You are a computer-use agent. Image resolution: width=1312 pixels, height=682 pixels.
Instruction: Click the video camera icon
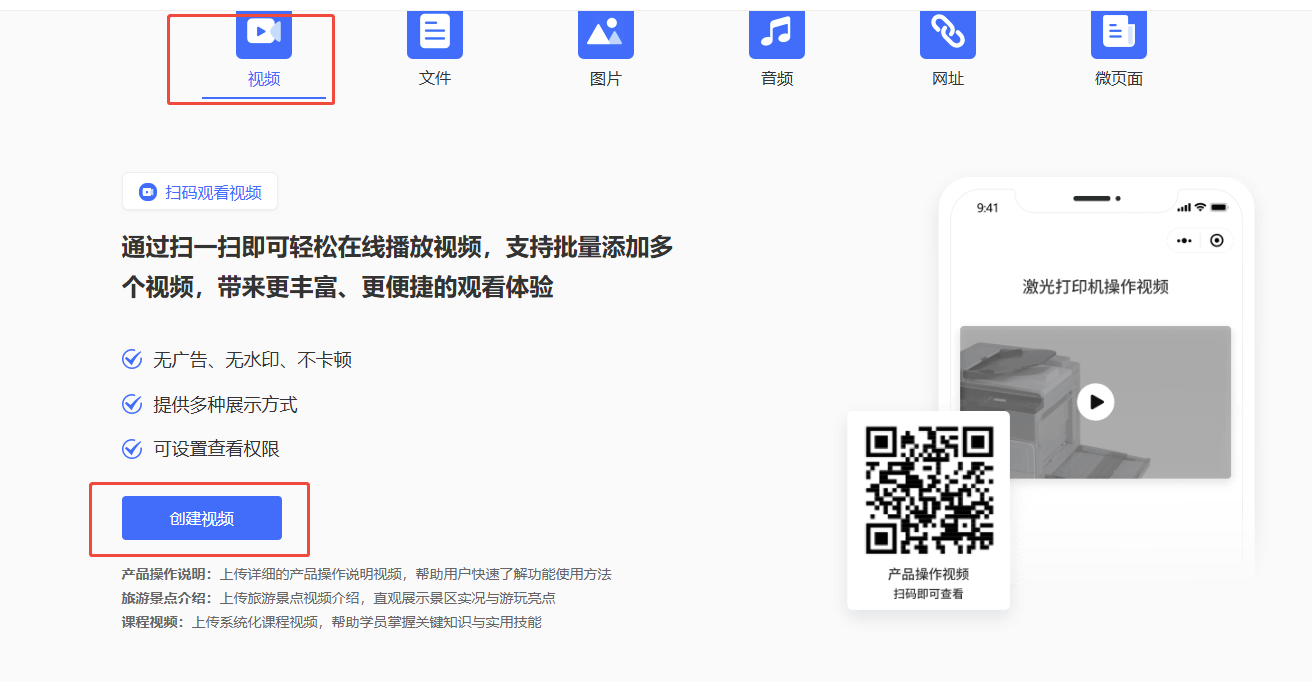click(264, 33)
